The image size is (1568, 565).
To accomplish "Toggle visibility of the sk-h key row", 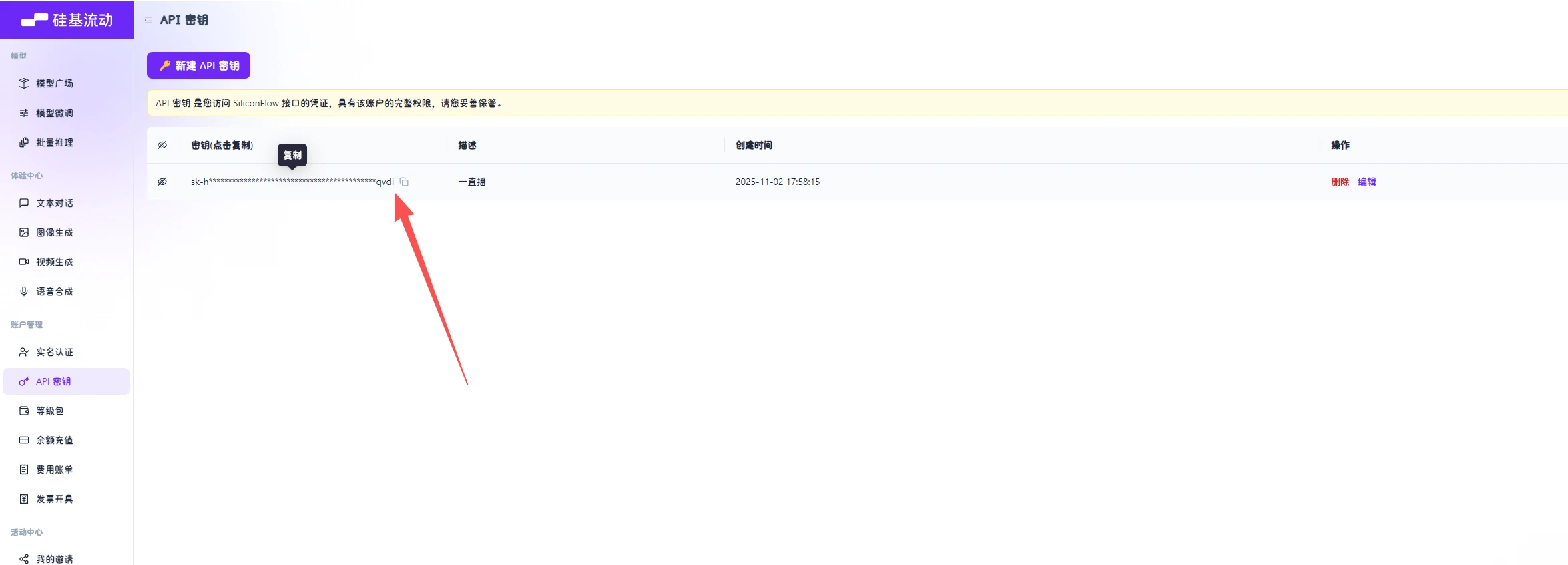I will pyautogui.click(x=162, y=182).
